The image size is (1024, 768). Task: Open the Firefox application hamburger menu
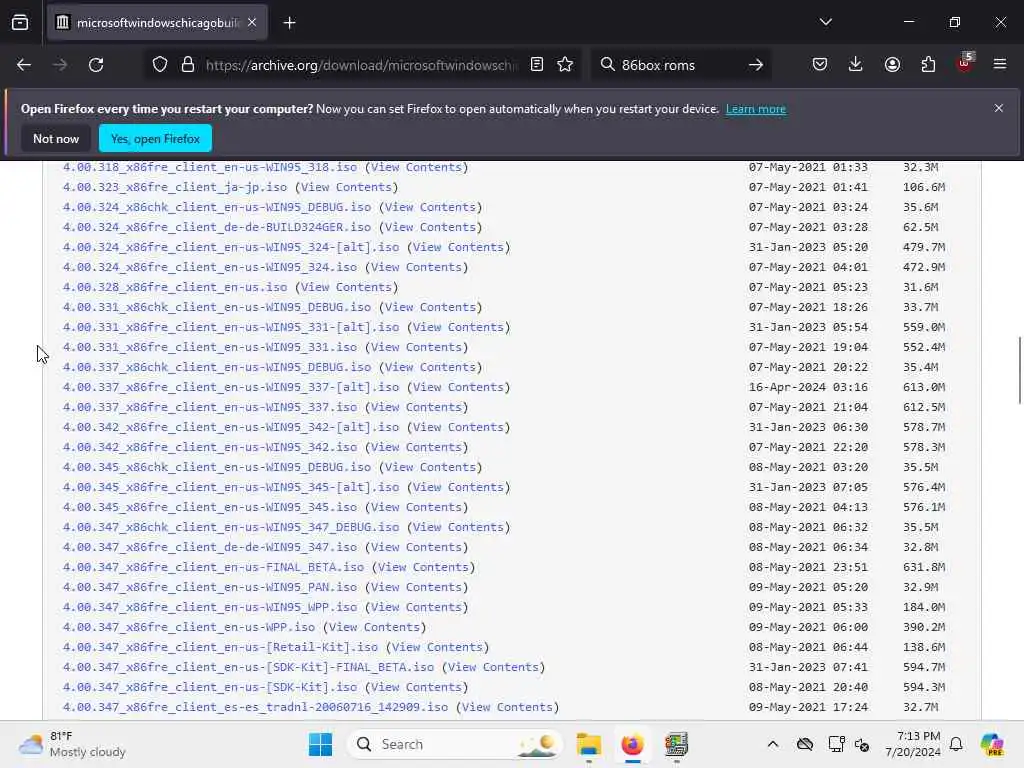(1000, 64)
